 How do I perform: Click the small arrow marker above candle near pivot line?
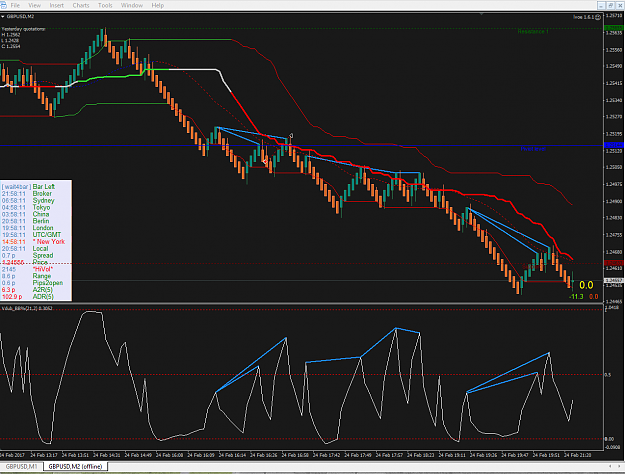pos(291,136)
